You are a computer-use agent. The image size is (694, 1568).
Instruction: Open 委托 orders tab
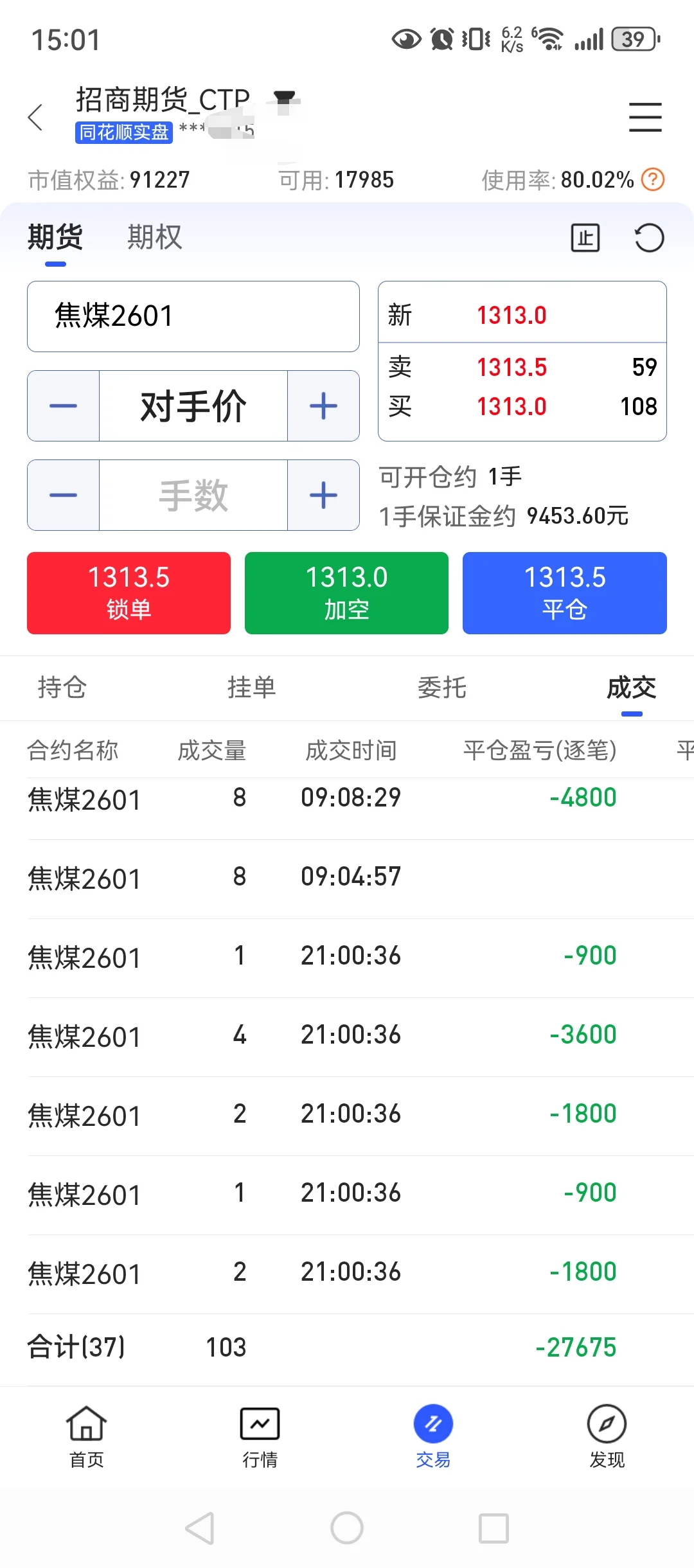click(442, 688)
